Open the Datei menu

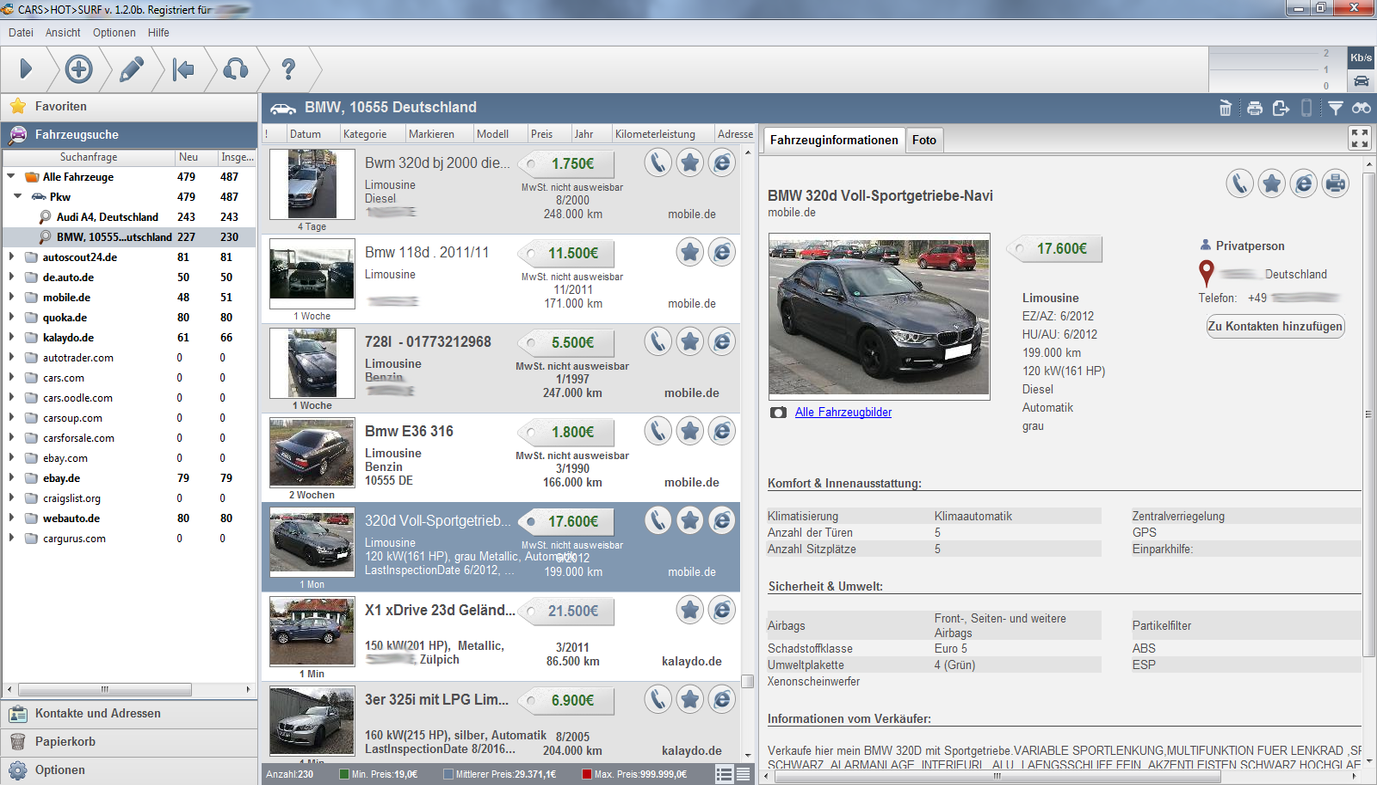(21, 33)
